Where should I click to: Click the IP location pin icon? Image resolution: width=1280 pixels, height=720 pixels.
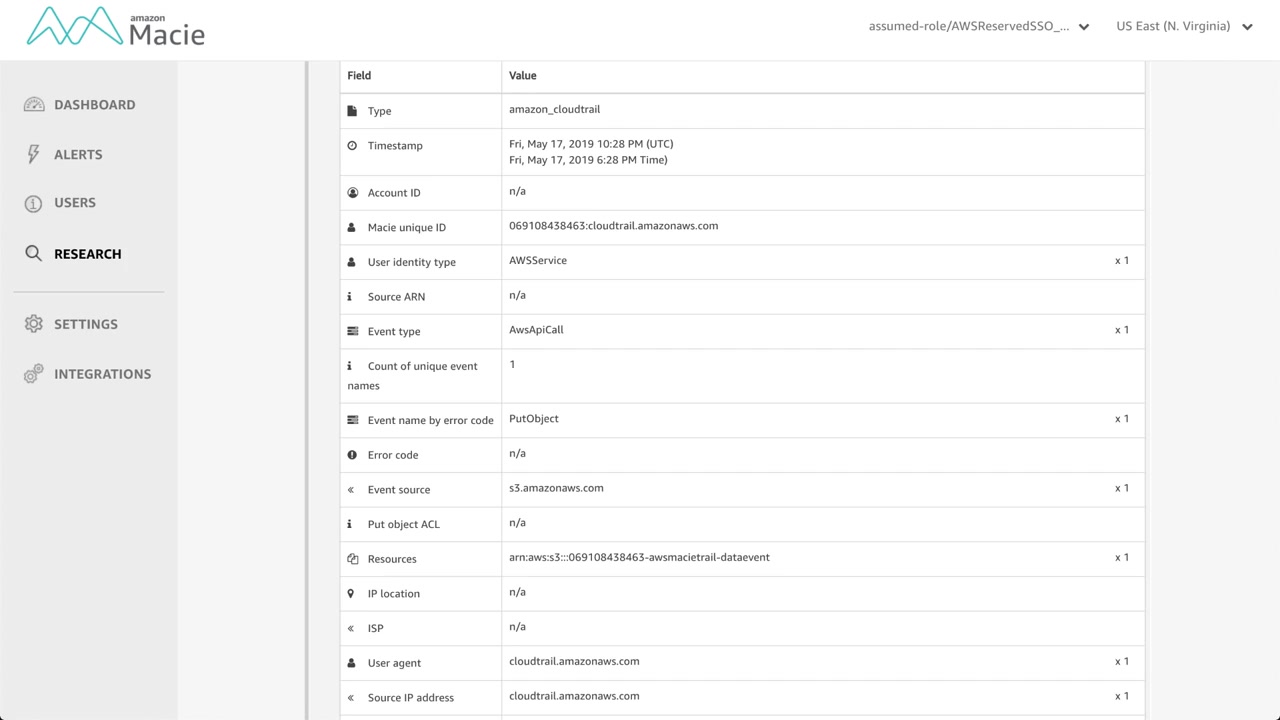click(x=351, y=594)
